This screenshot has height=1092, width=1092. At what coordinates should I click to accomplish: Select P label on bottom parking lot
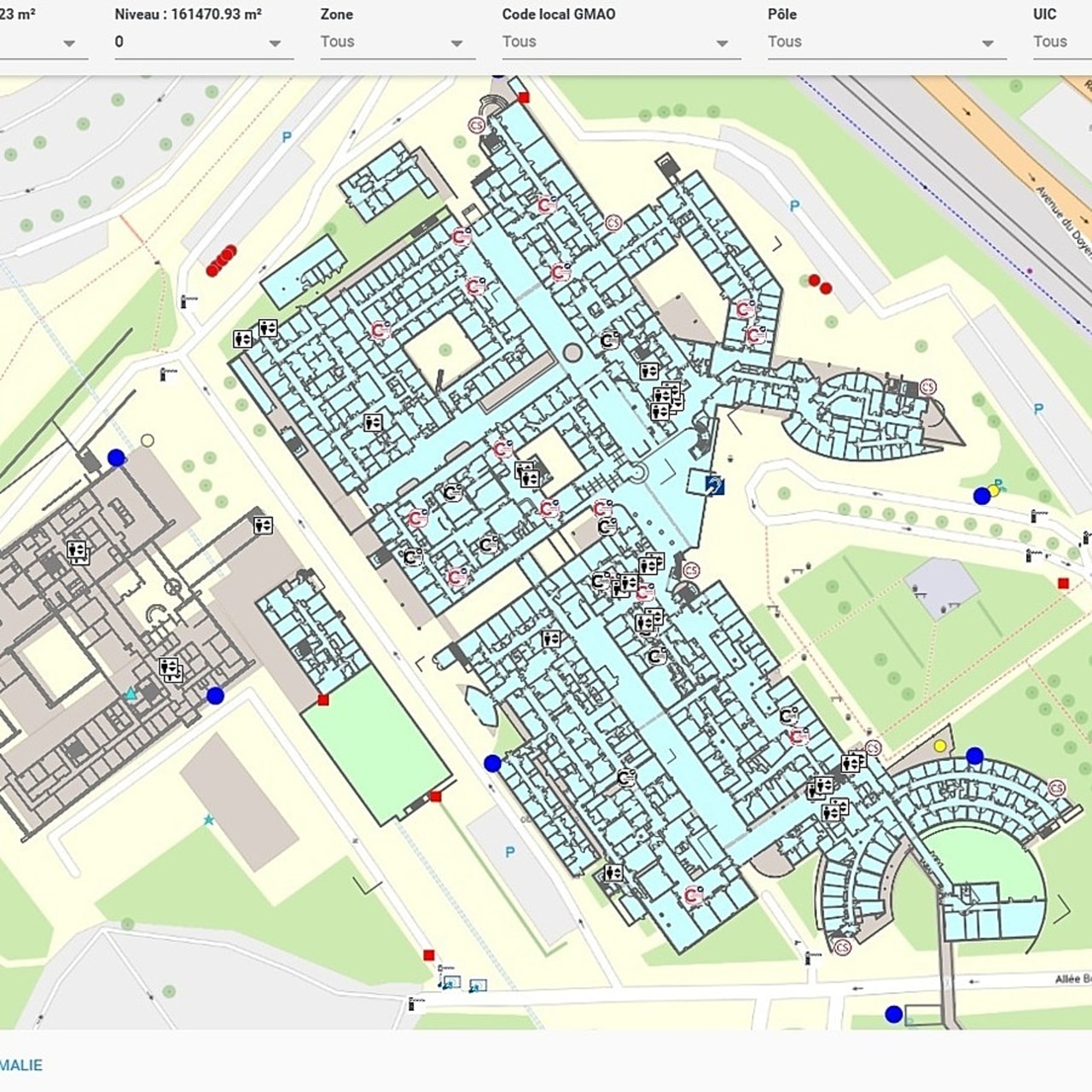point(510,851)
